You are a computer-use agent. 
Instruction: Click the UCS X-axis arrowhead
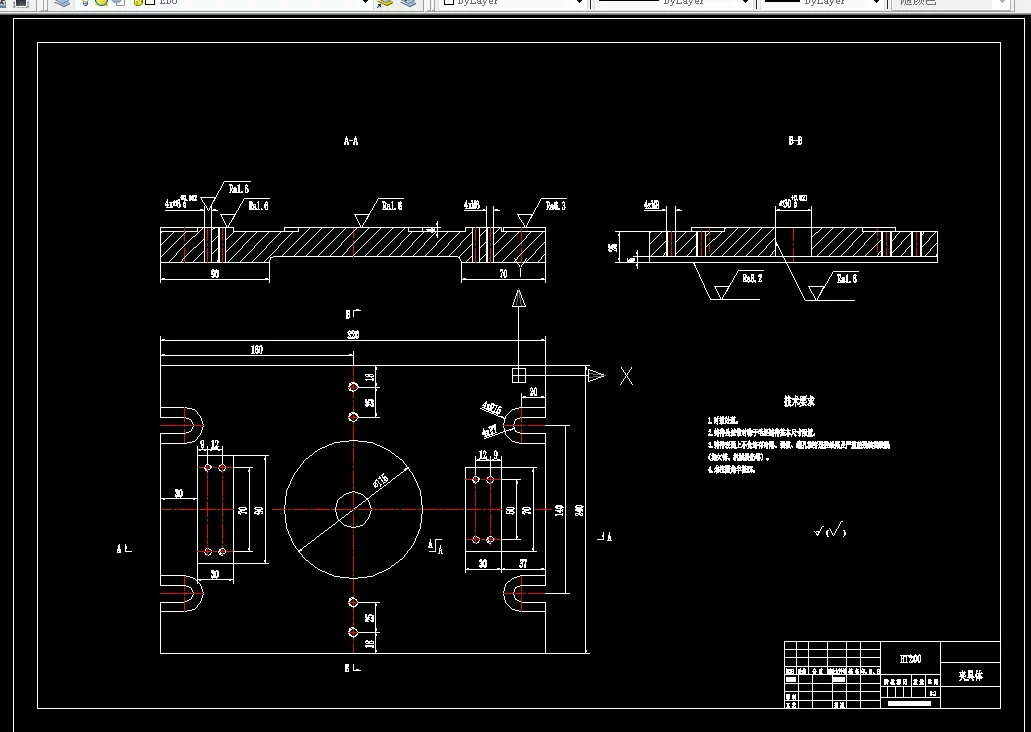click(596, 376)
